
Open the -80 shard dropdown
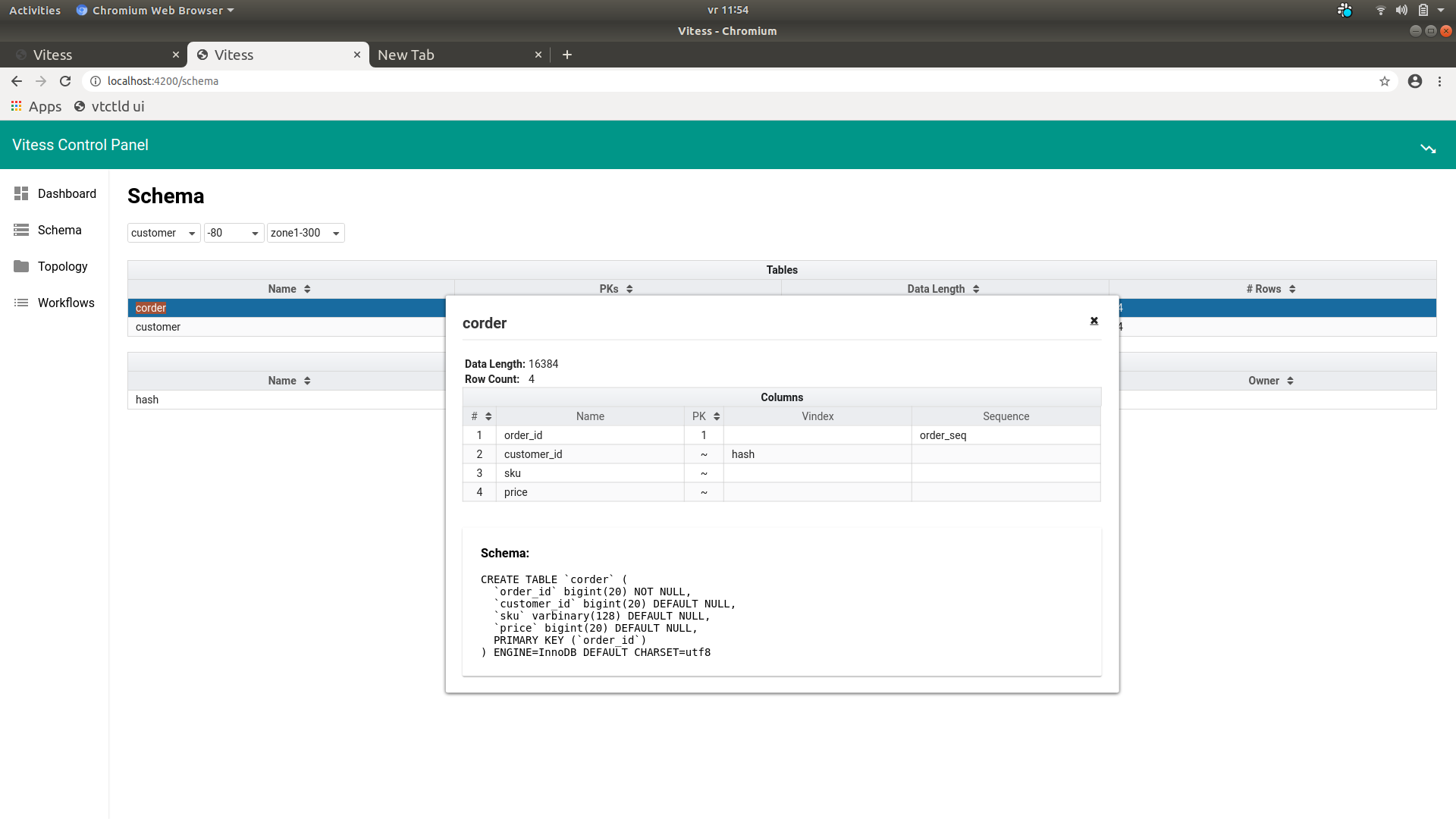(234, 233)
